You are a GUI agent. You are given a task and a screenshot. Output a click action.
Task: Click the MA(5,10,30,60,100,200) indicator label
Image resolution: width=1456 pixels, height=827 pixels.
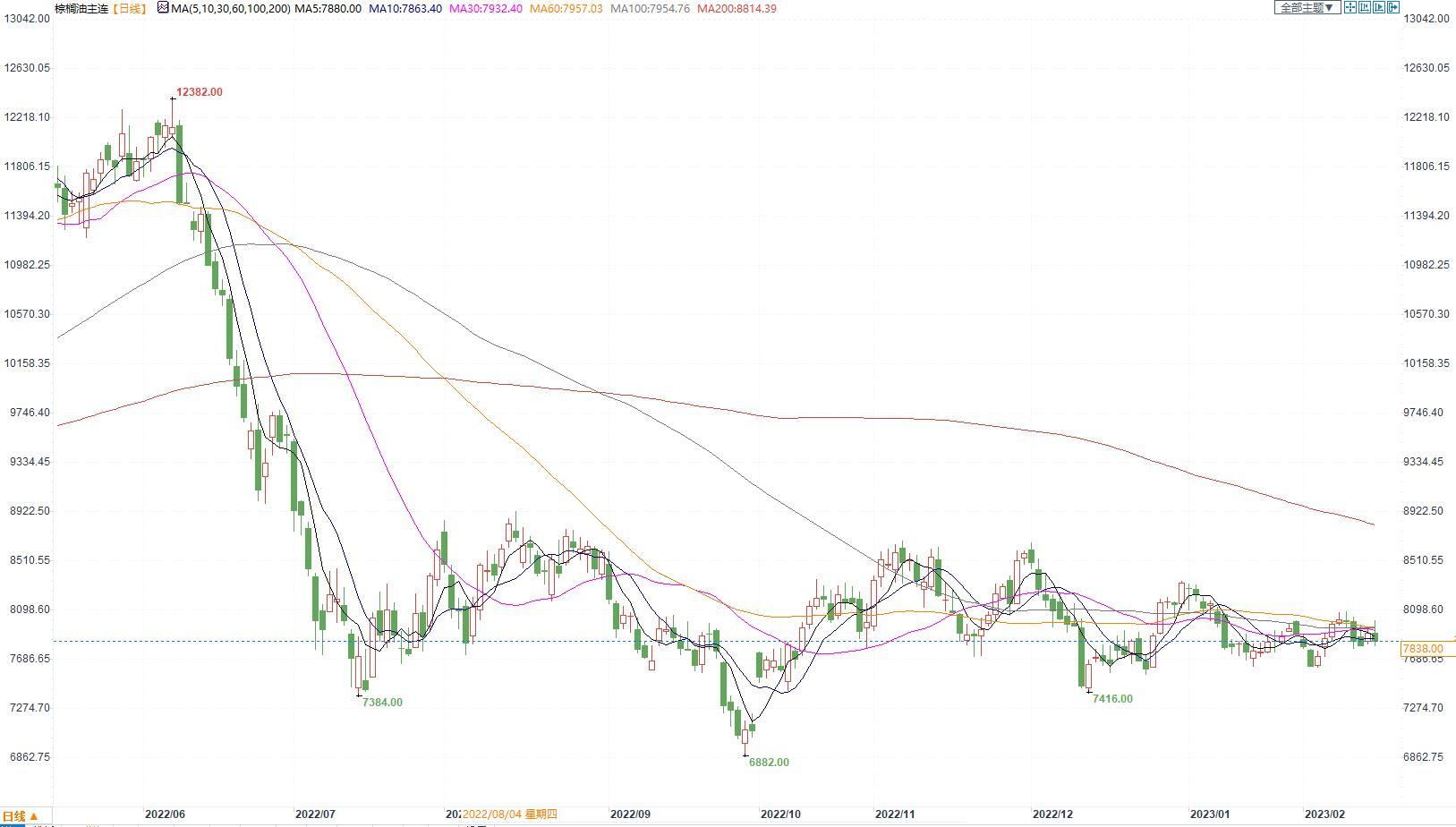point(231,8)
